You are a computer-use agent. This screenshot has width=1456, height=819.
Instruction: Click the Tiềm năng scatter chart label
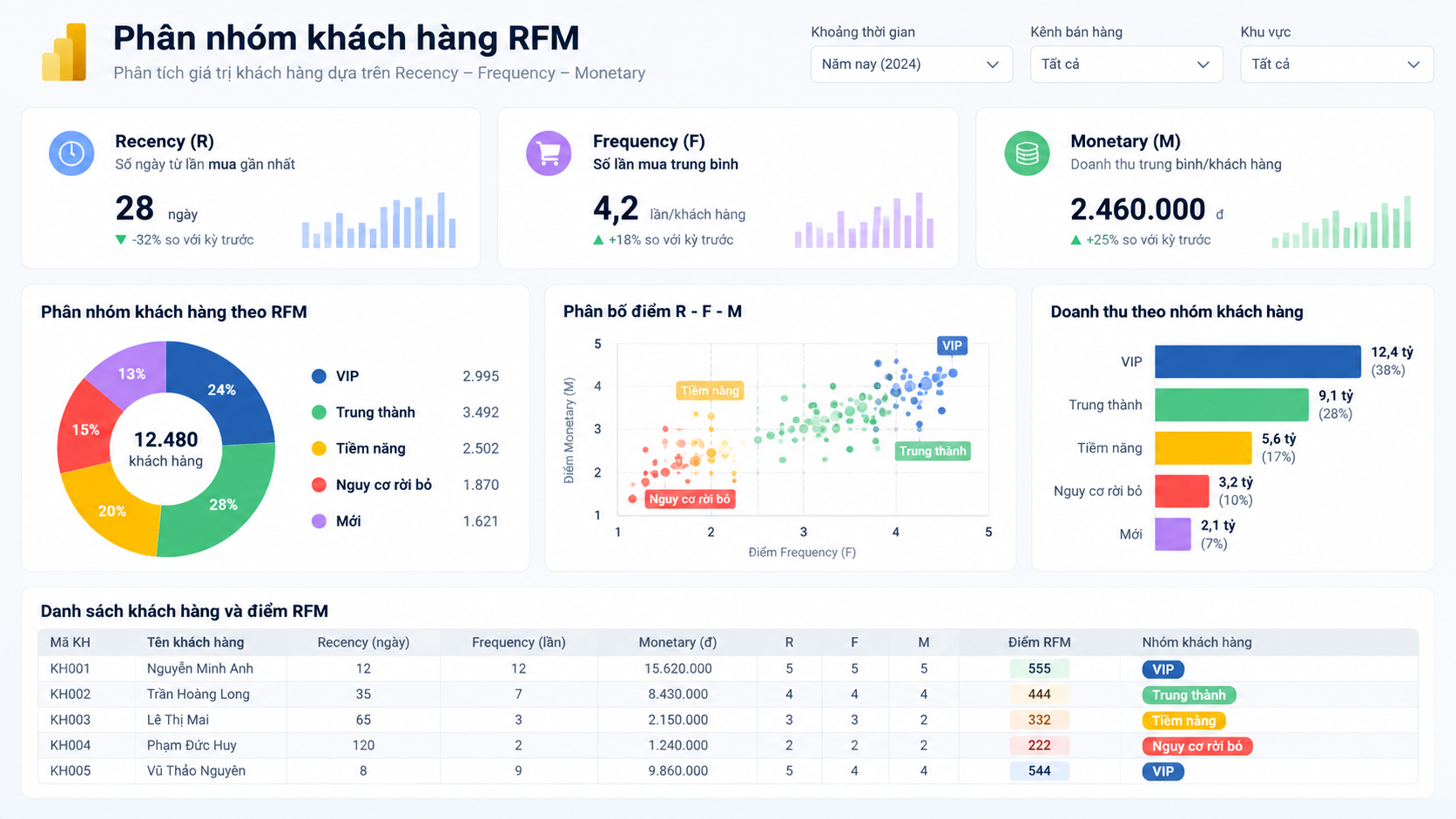coord(710,391)
